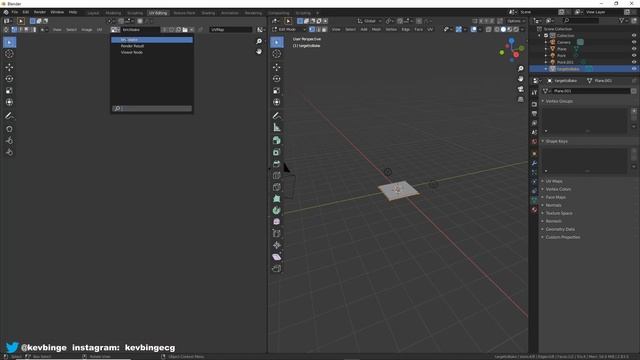Select the Knife tool
Image resolution: width=640 pixels, height=360 pixels.
[277, 187]
